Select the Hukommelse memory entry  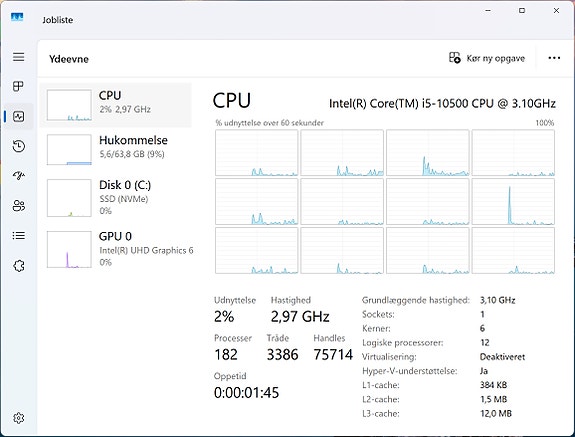tap(116, 150)
